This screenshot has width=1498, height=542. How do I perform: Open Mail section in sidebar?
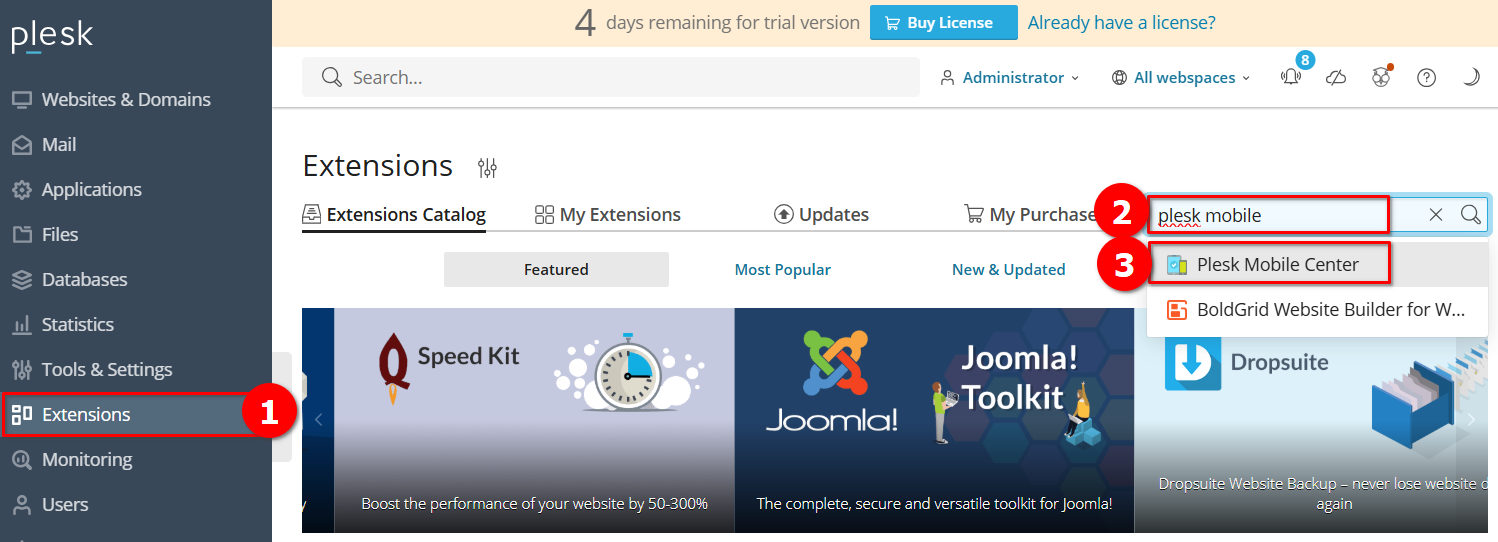[x=59, y=144]
